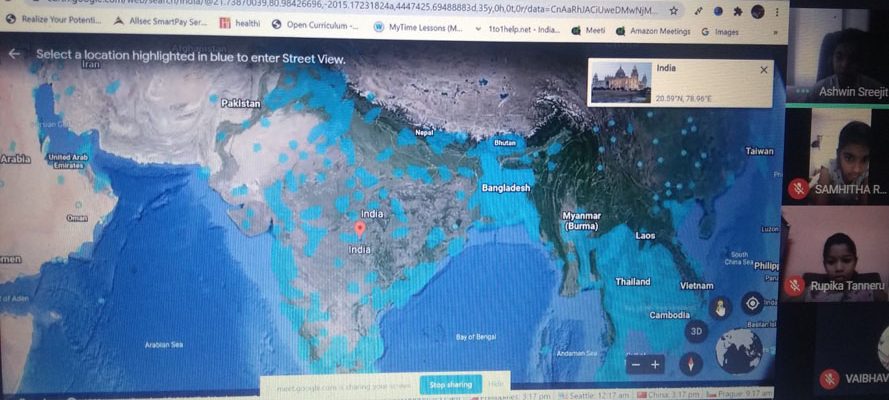Open the Google Images bookmark

point(720,32)
